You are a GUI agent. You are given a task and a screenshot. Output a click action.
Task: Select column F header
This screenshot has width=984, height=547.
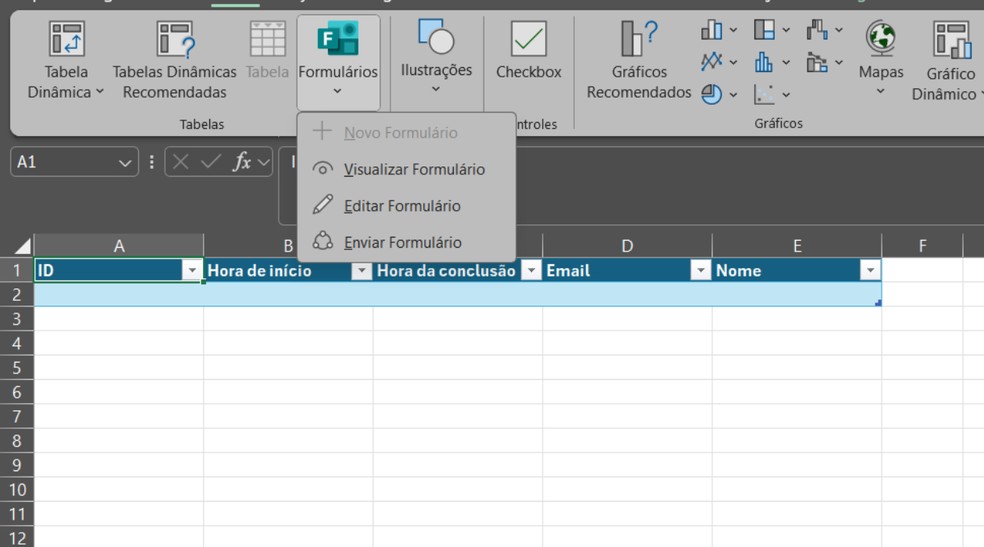pyautogui.click(x=922, y=246)
